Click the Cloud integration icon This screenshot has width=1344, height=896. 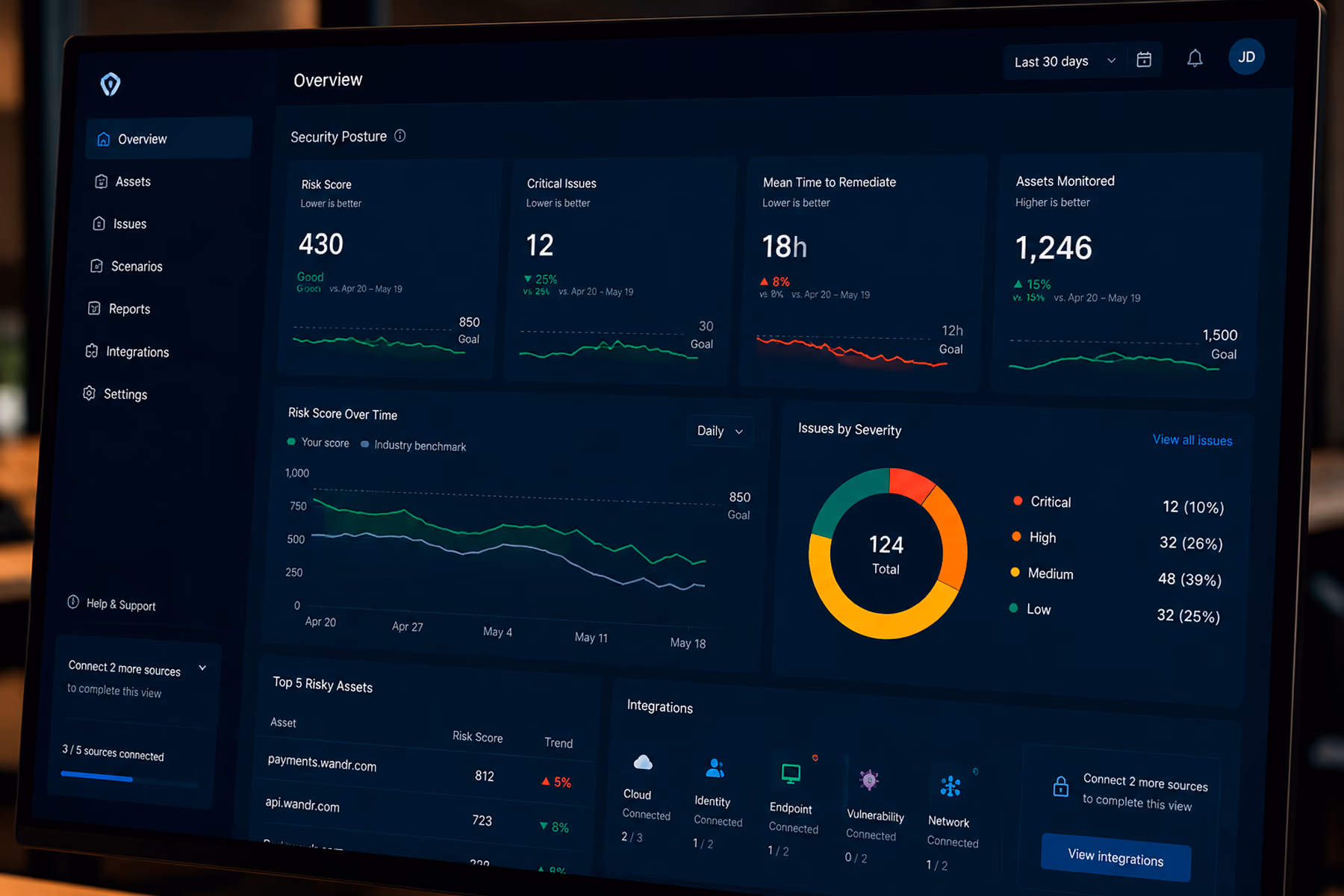click(643, 762)
